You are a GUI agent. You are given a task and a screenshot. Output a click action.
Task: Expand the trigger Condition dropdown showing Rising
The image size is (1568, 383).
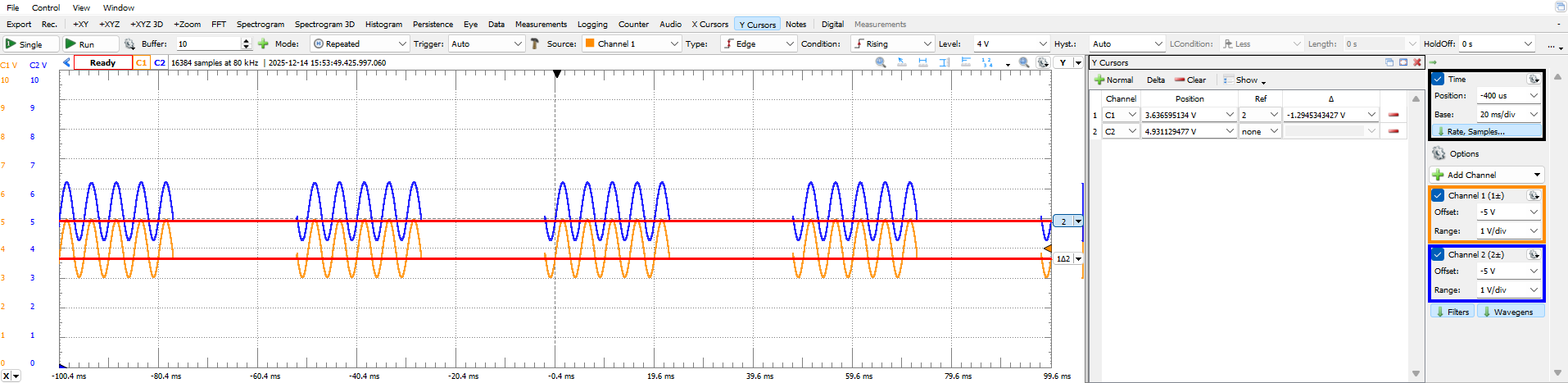click(x=892, y=44)
